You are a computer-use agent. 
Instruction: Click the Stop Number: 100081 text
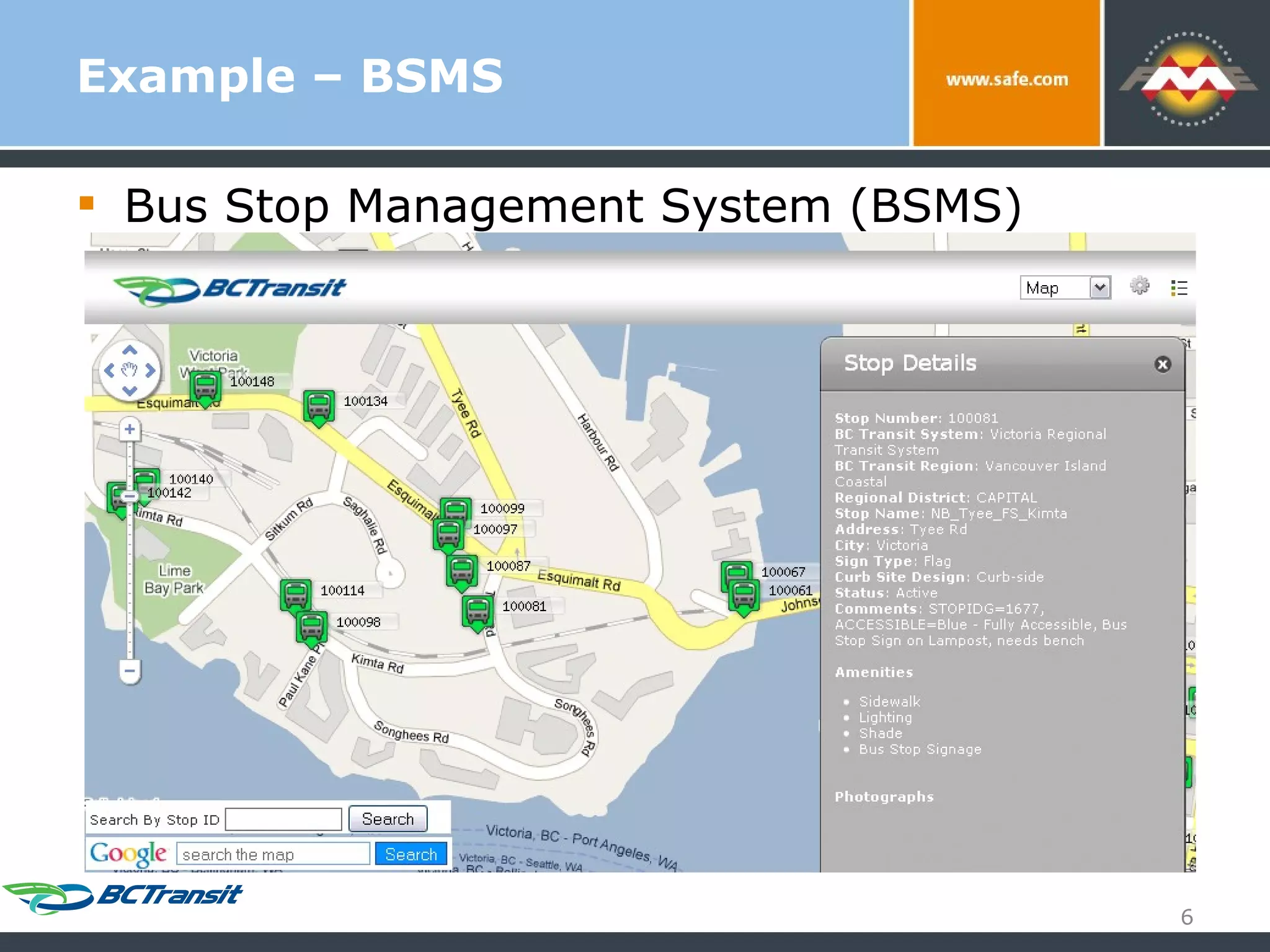tap(916, 418)
